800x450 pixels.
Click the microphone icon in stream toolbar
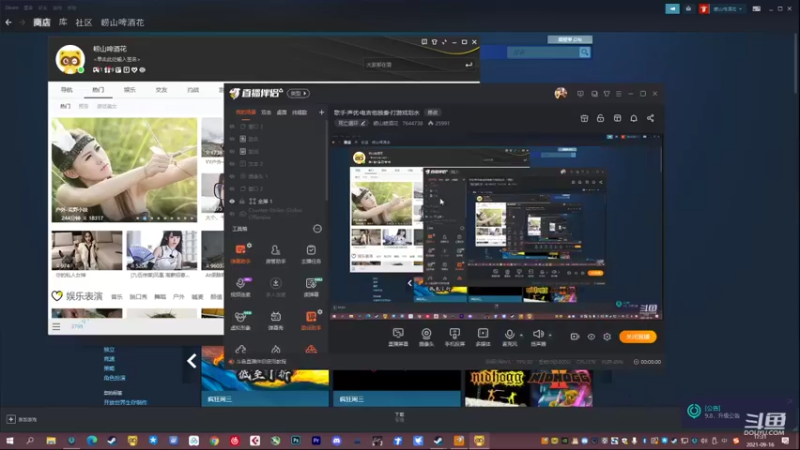[x=509, y=334]
